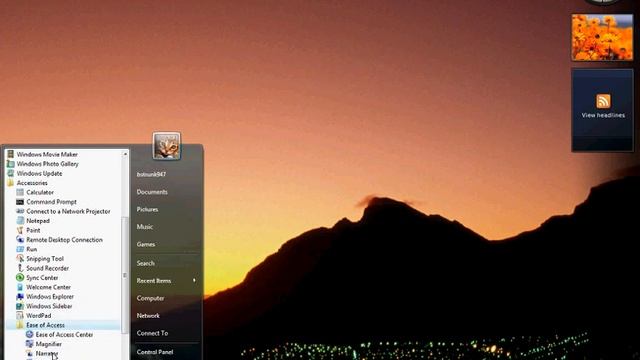
Task: Open Sound Recorder icon
Action: pos(20,268)
